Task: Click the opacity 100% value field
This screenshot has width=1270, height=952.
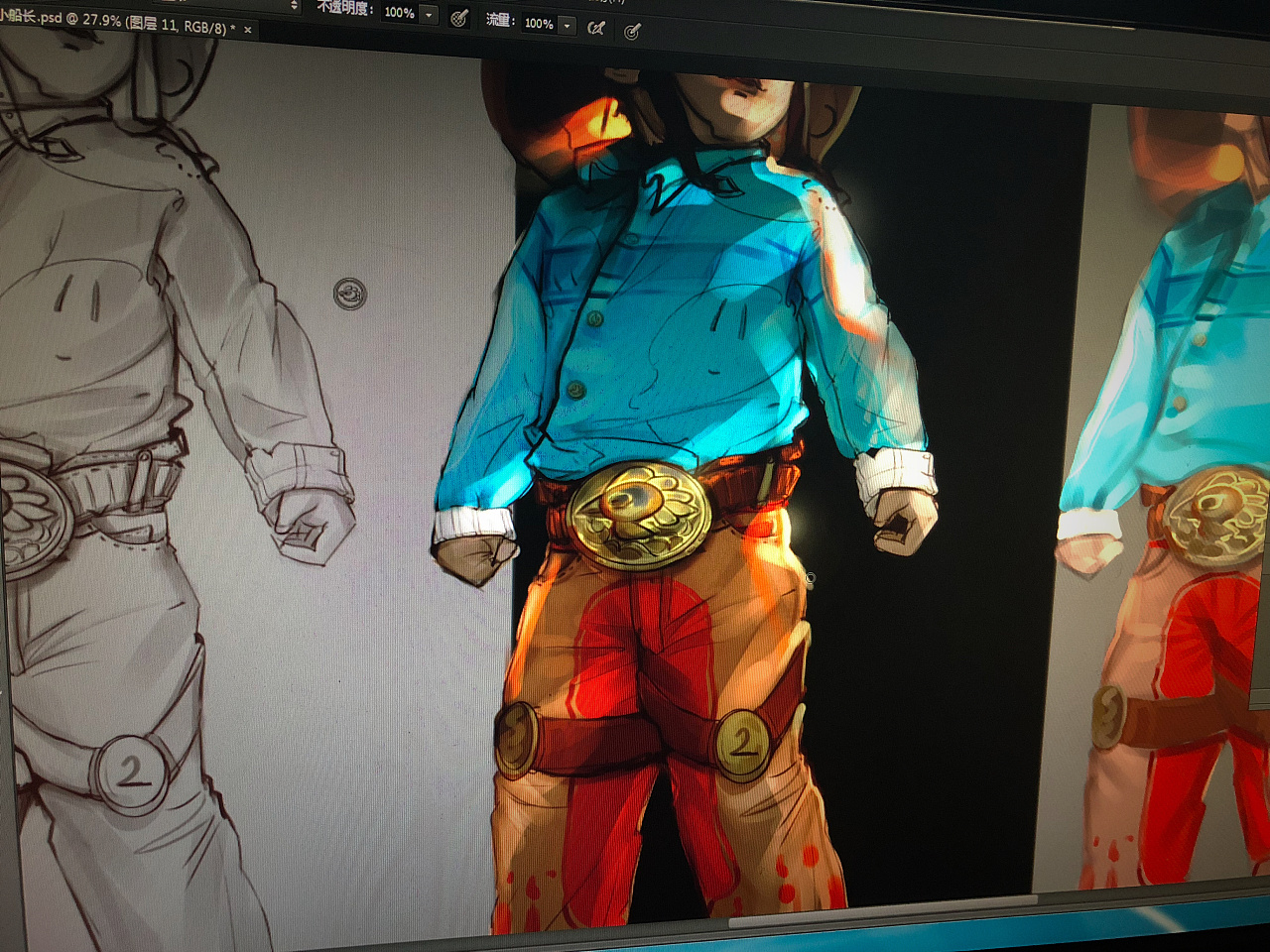Action: pyautogui.click(x=399, y=13)
